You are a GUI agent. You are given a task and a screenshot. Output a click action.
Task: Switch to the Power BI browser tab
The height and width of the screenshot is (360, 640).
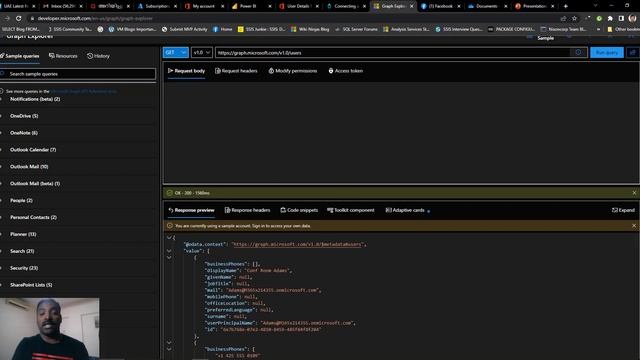click(251, 6)
